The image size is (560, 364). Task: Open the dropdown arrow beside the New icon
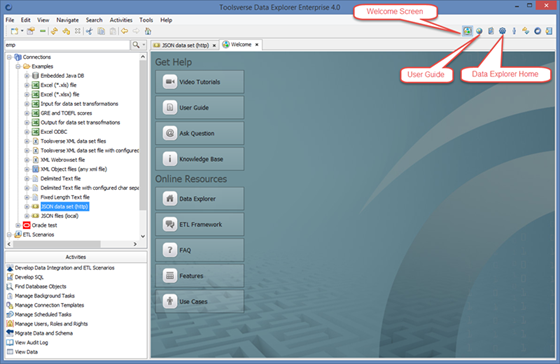tap(22, 31)
